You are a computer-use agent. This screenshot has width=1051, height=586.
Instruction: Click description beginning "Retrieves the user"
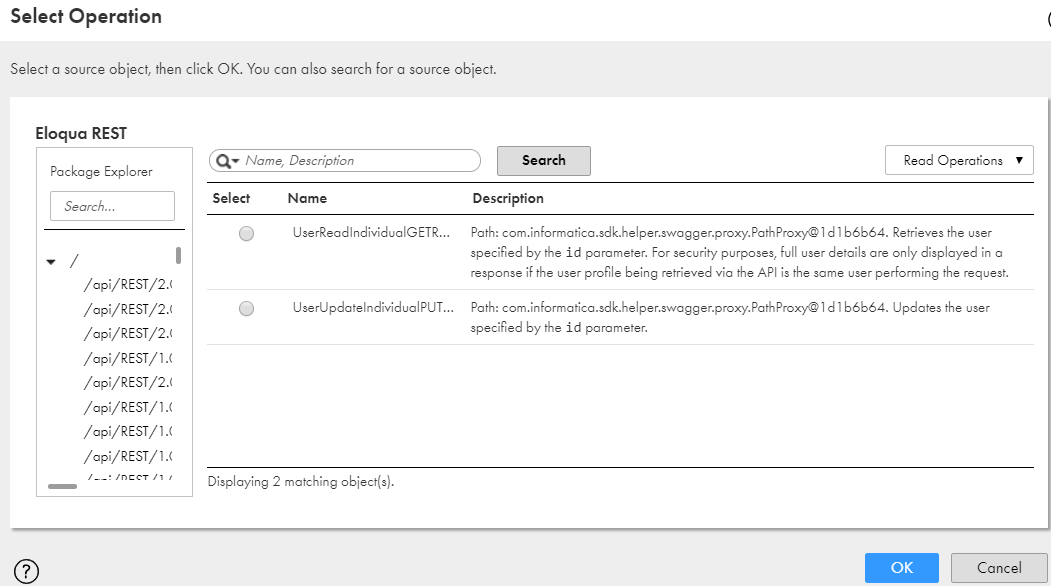click(739, 252)
